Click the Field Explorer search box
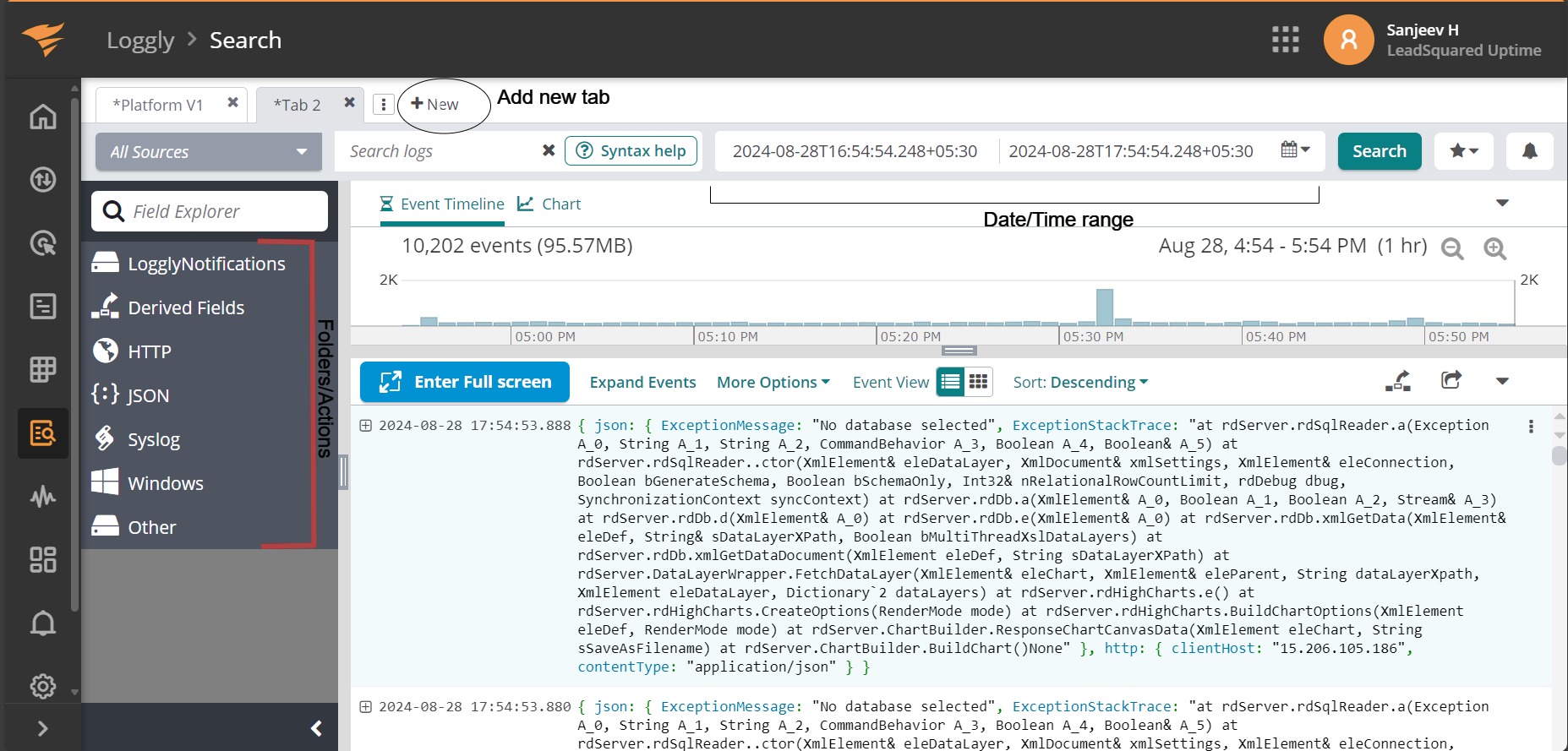Image resolution: width=1568 pixels, height=751 pixels. coord(210,211)
